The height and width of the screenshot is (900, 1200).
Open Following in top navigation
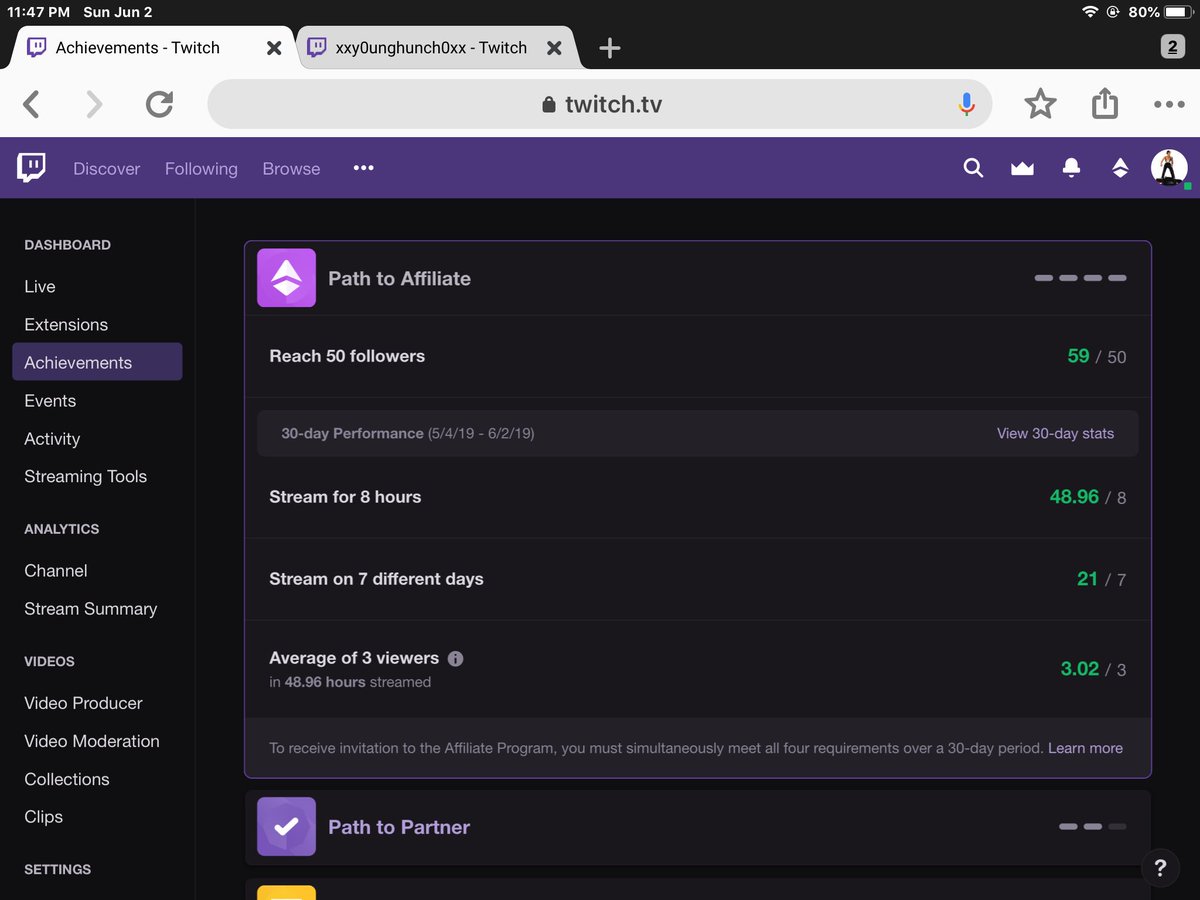click(201, 169)
